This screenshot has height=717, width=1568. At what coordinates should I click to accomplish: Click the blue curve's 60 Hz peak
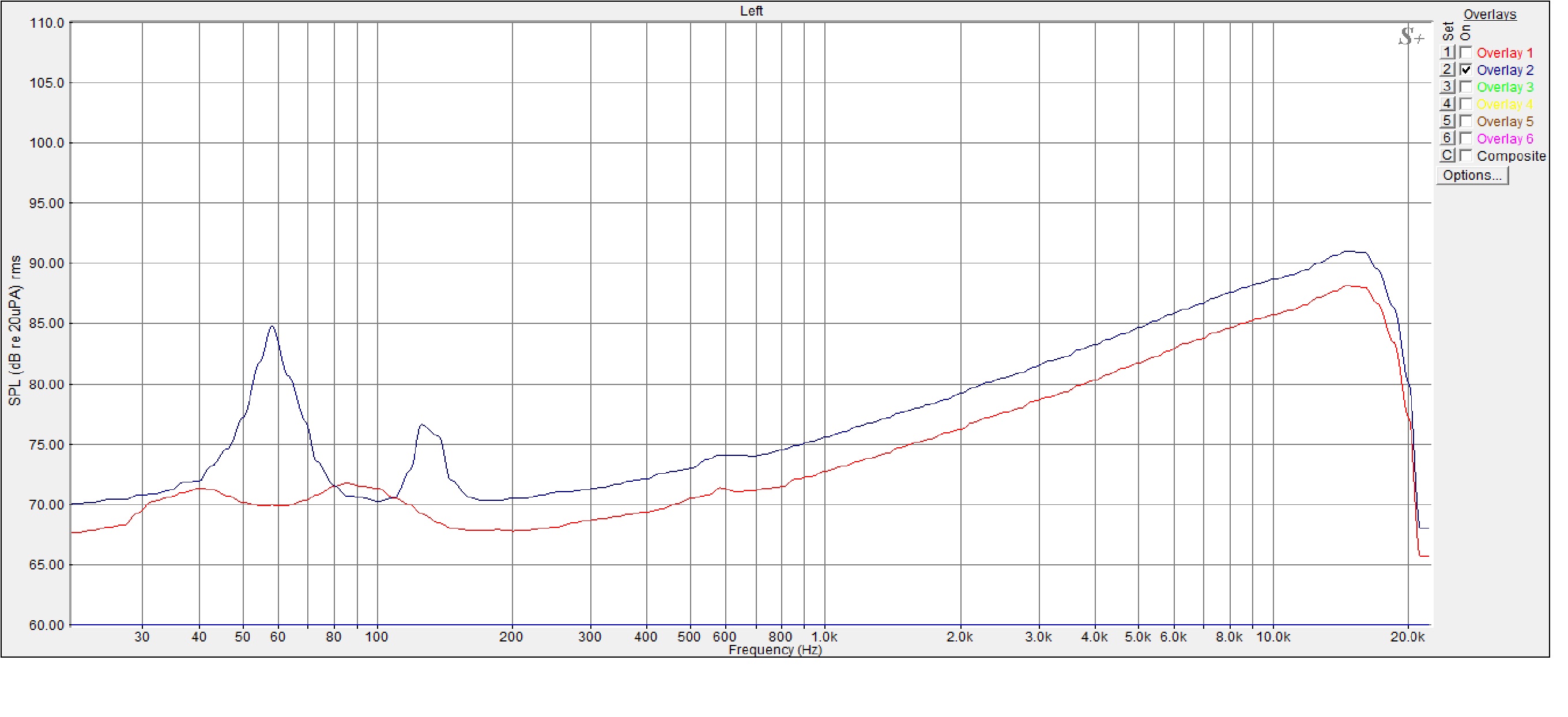(272, 327)
